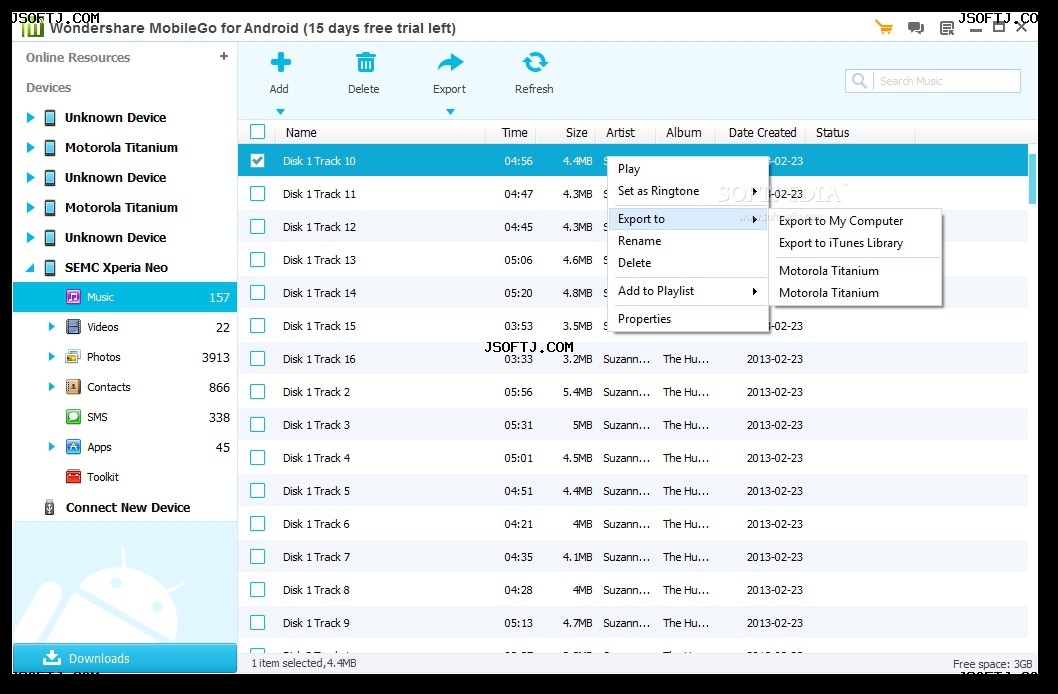Image resolution: width=1058 pixels, height=694 pixels.
Task: Select the Music category icon
Action: pyautogui.click(x=74, y=297)
